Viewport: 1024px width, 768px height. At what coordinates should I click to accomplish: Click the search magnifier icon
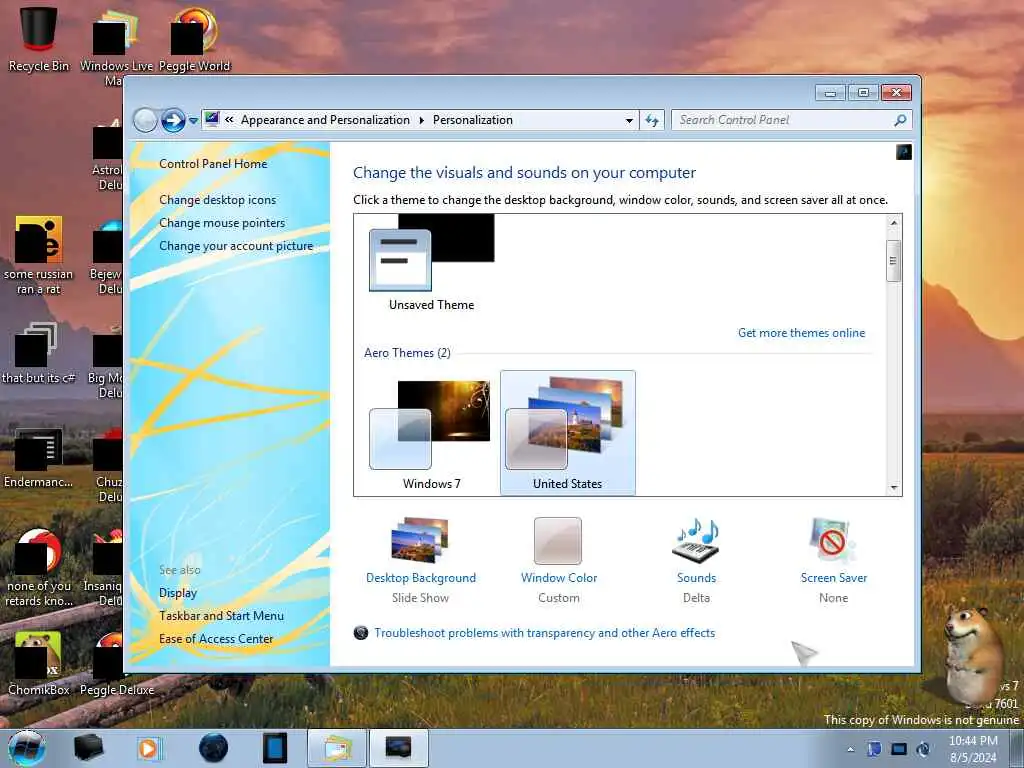coord(900,120)
